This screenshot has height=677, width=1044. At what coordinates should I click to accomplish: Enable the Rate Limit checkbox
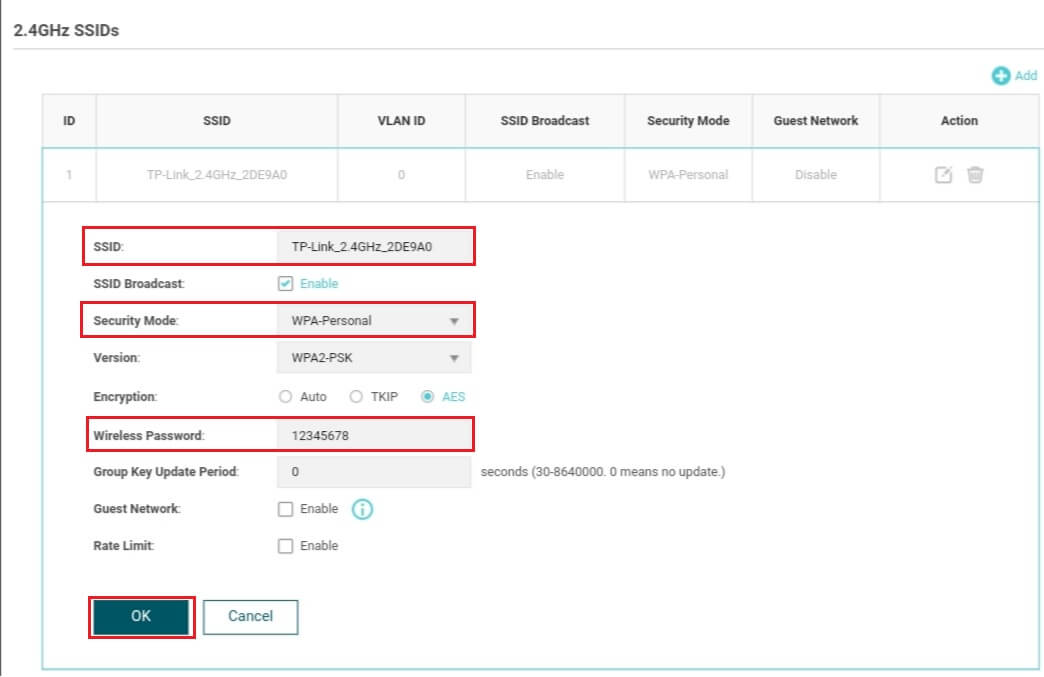[x=286, y=546]
